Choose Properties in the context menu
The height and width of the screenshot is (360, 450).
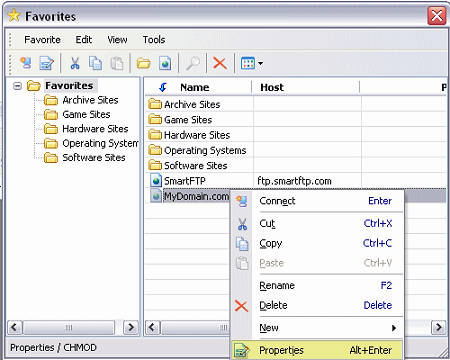pos(317,350)
